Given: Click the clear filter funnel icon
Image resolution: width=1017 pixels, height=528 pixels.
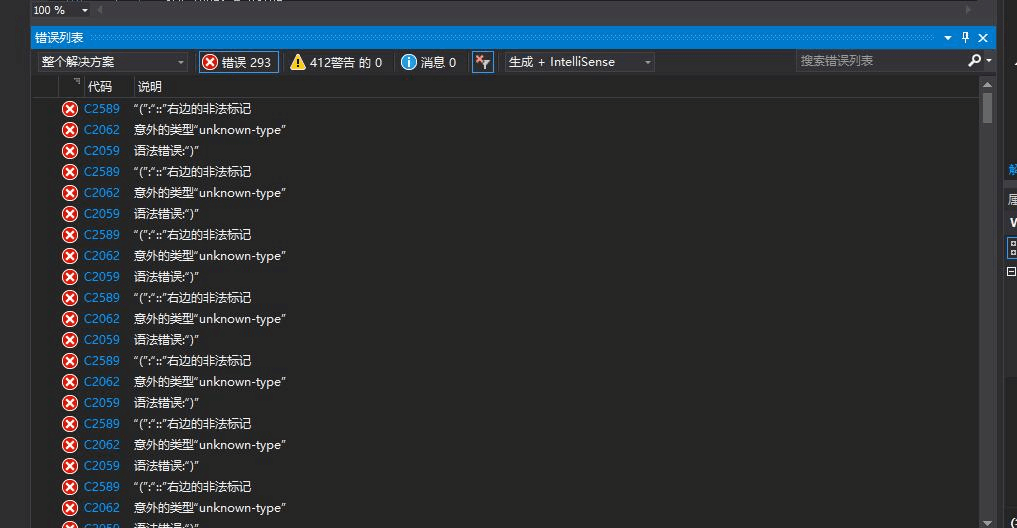Looking at the screenshot, I should pyautogui.click(x=483, y=62).
